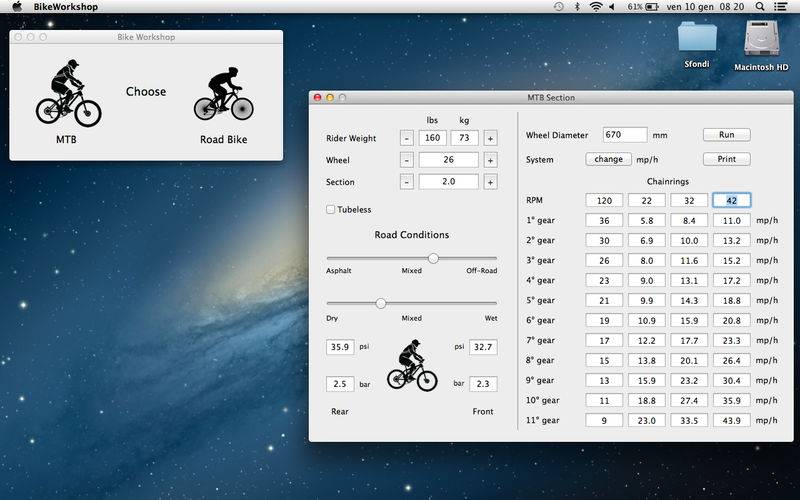Click the 1° gear cog field showing 36
This screenshot has width=800, height=500.
(x=604, y=220)
